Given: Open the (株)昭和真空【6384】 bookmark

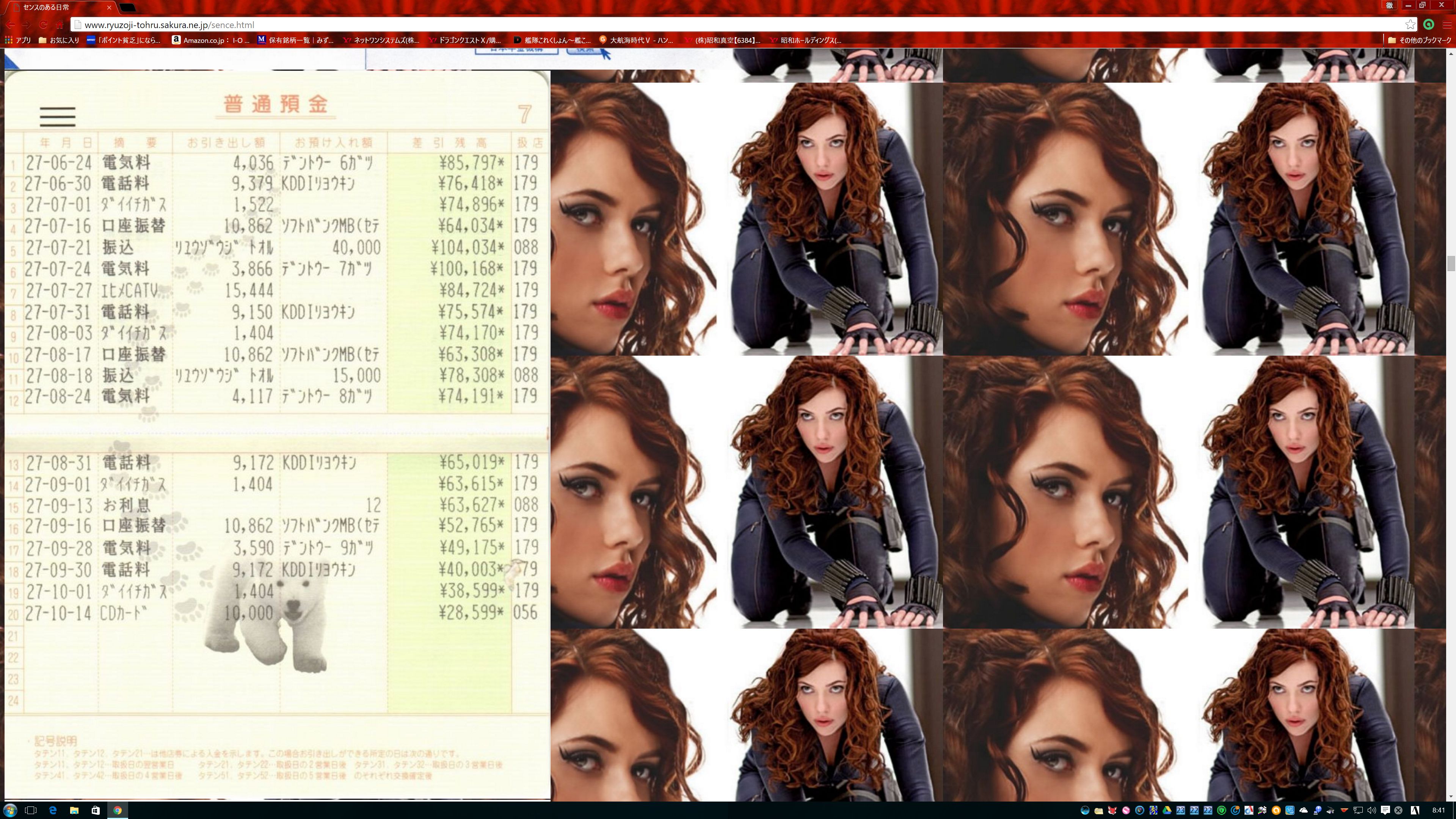Looking at the screenshot, I should tap(722, 40).
